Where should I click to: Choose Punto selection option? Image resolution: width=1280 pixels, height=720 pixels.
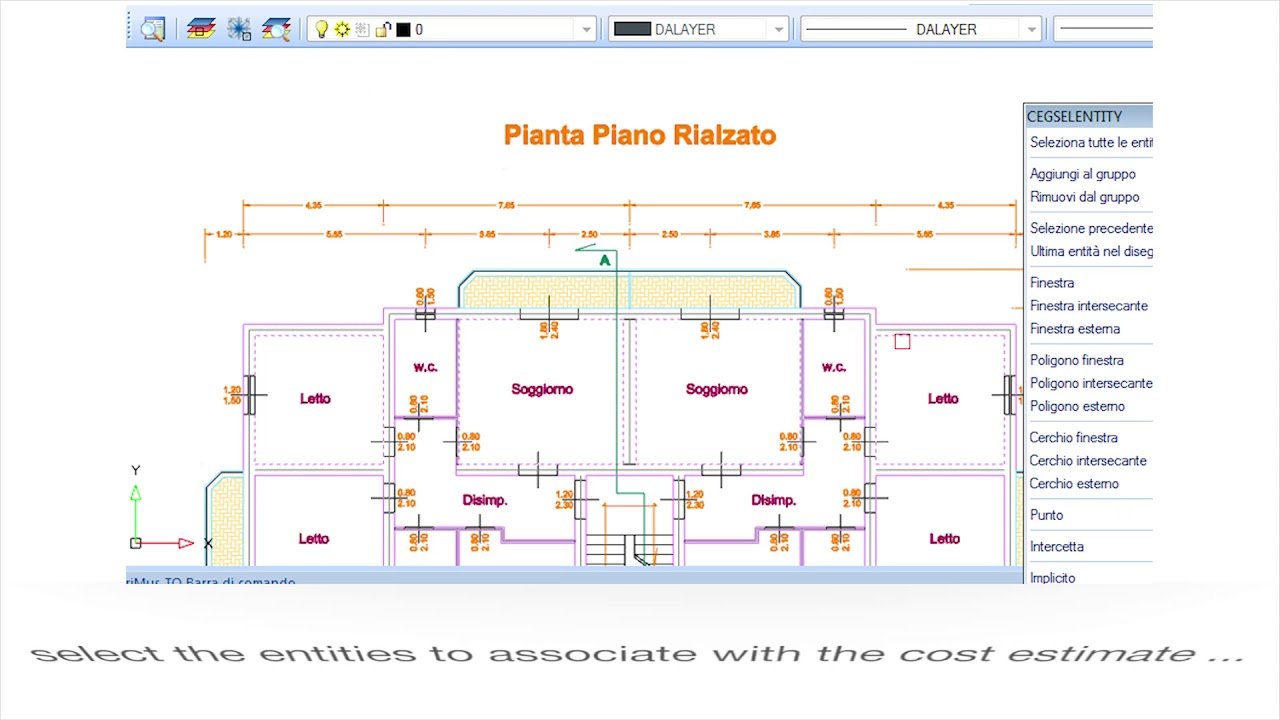click(x=1047, y=515)
